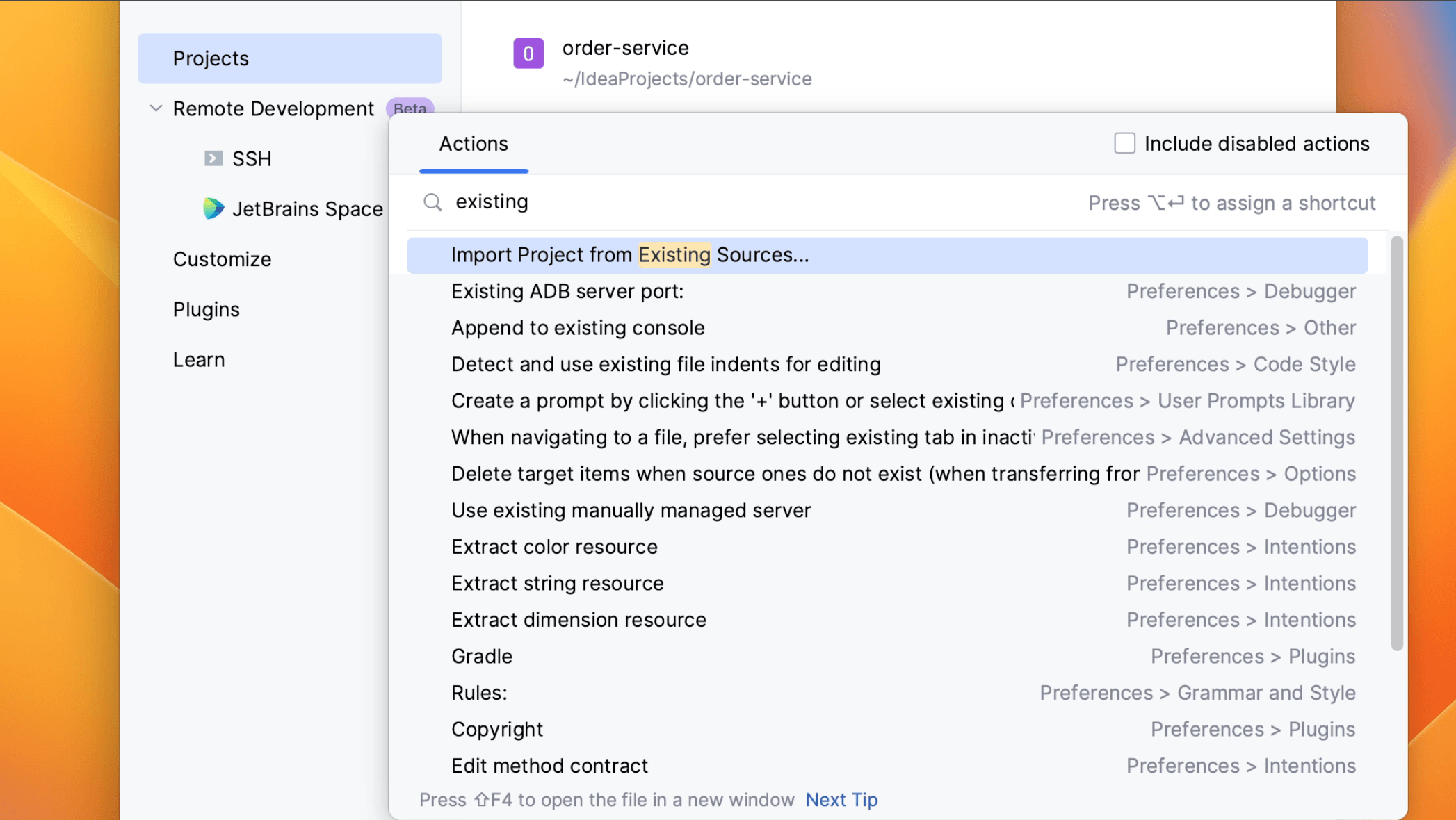Open the Projects section

tap(211, 58)
